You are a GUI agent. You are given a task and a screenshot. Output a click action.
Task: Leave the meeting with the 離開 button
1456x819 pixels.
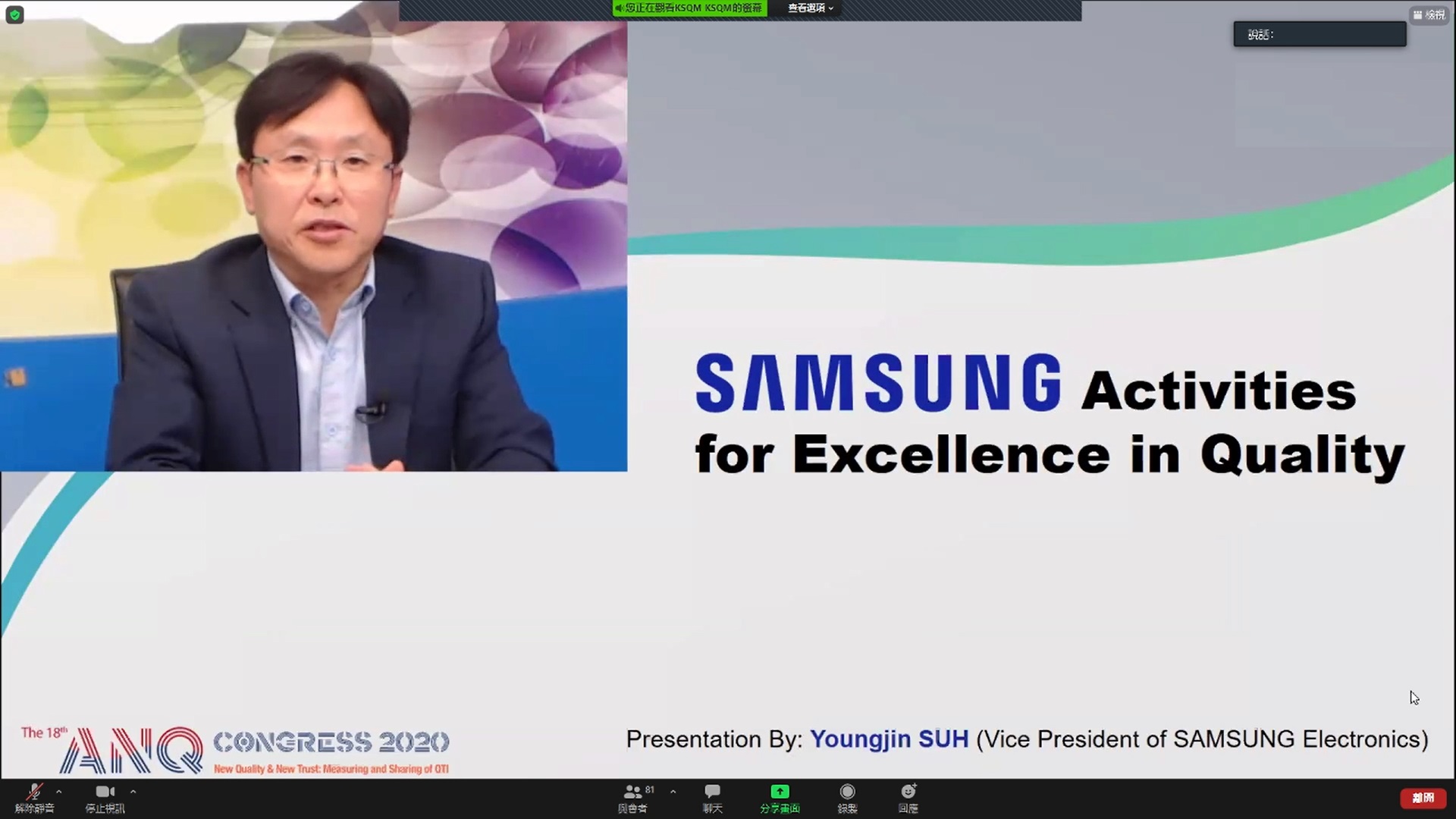tap(1423, 798)
